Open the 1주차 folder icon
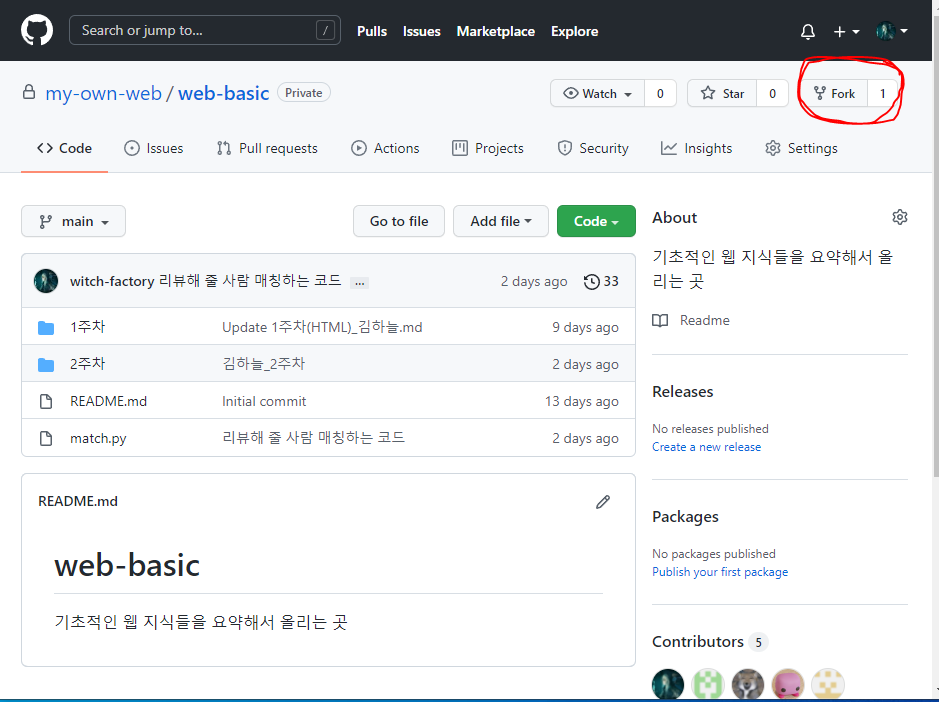This screenshot has width=939, height=702. tap(46, 326)
